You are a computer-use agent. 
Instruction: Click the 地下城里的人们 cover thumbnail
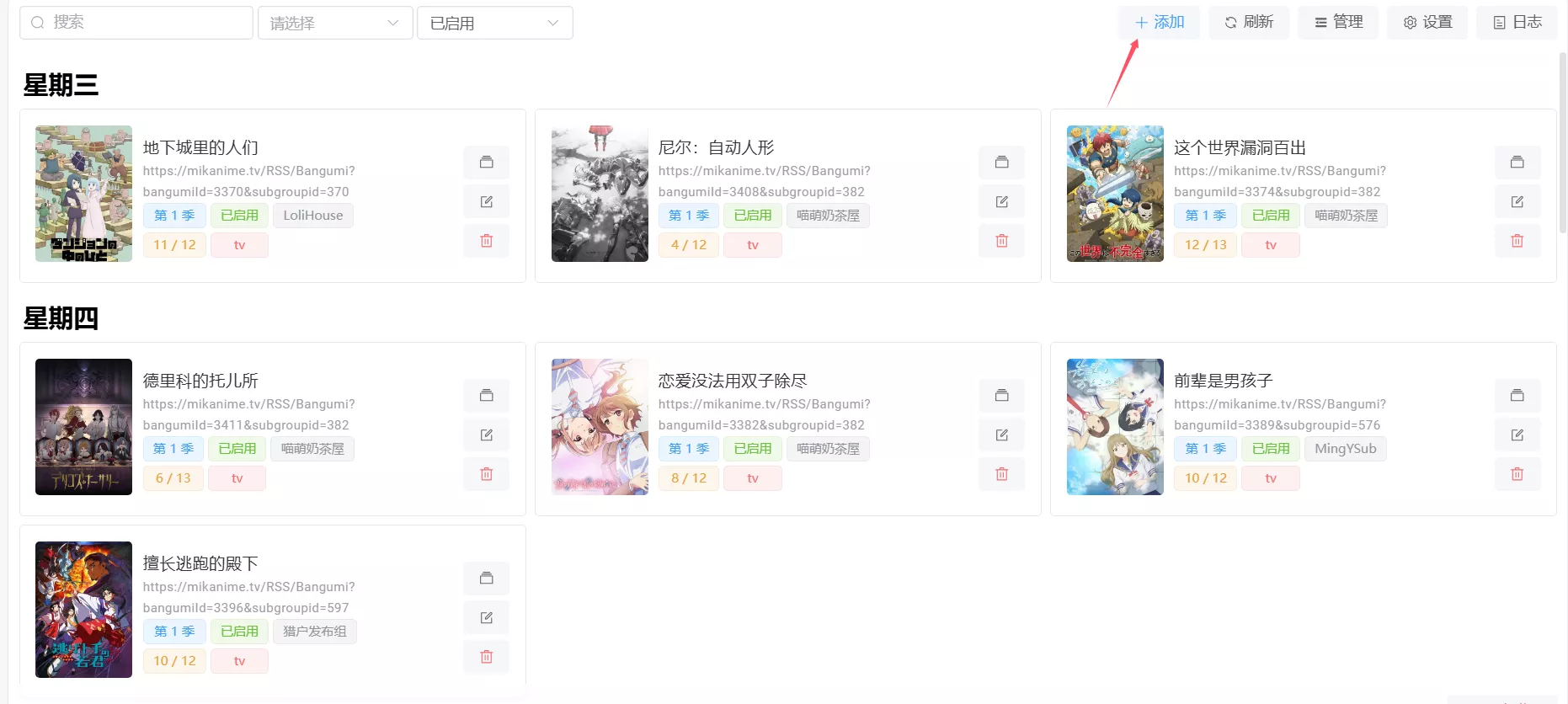click(83, 194)
